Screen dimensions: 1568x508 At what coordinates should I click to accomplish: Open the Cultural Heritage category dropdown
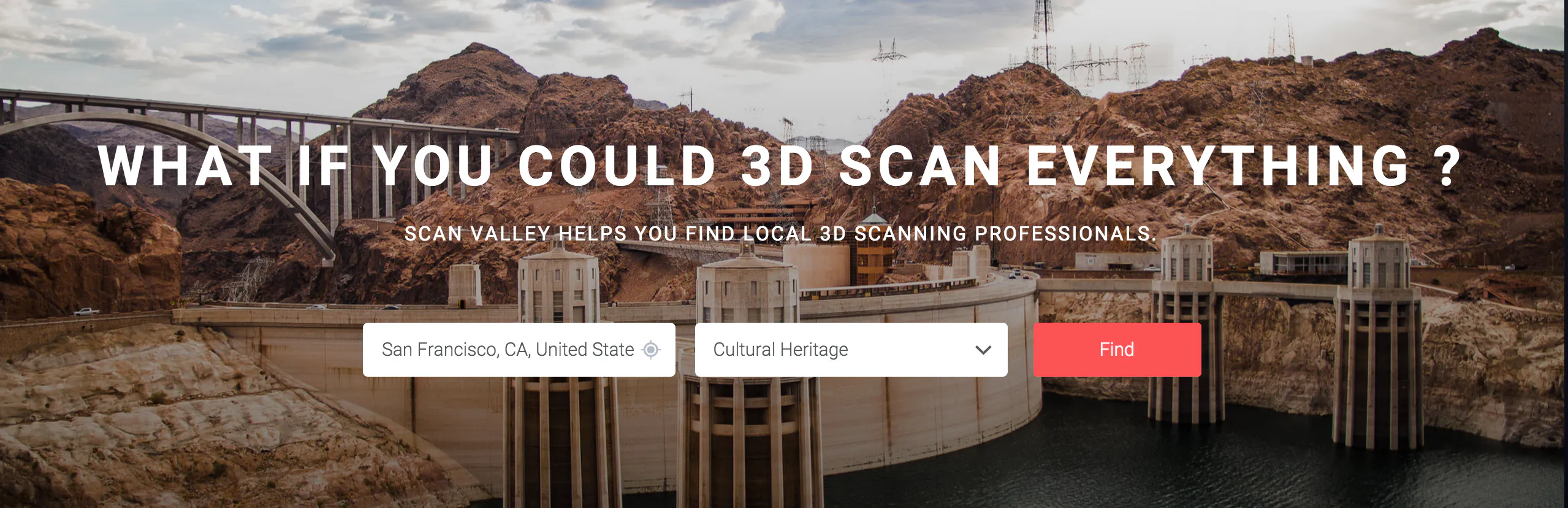tap(851, 350)
